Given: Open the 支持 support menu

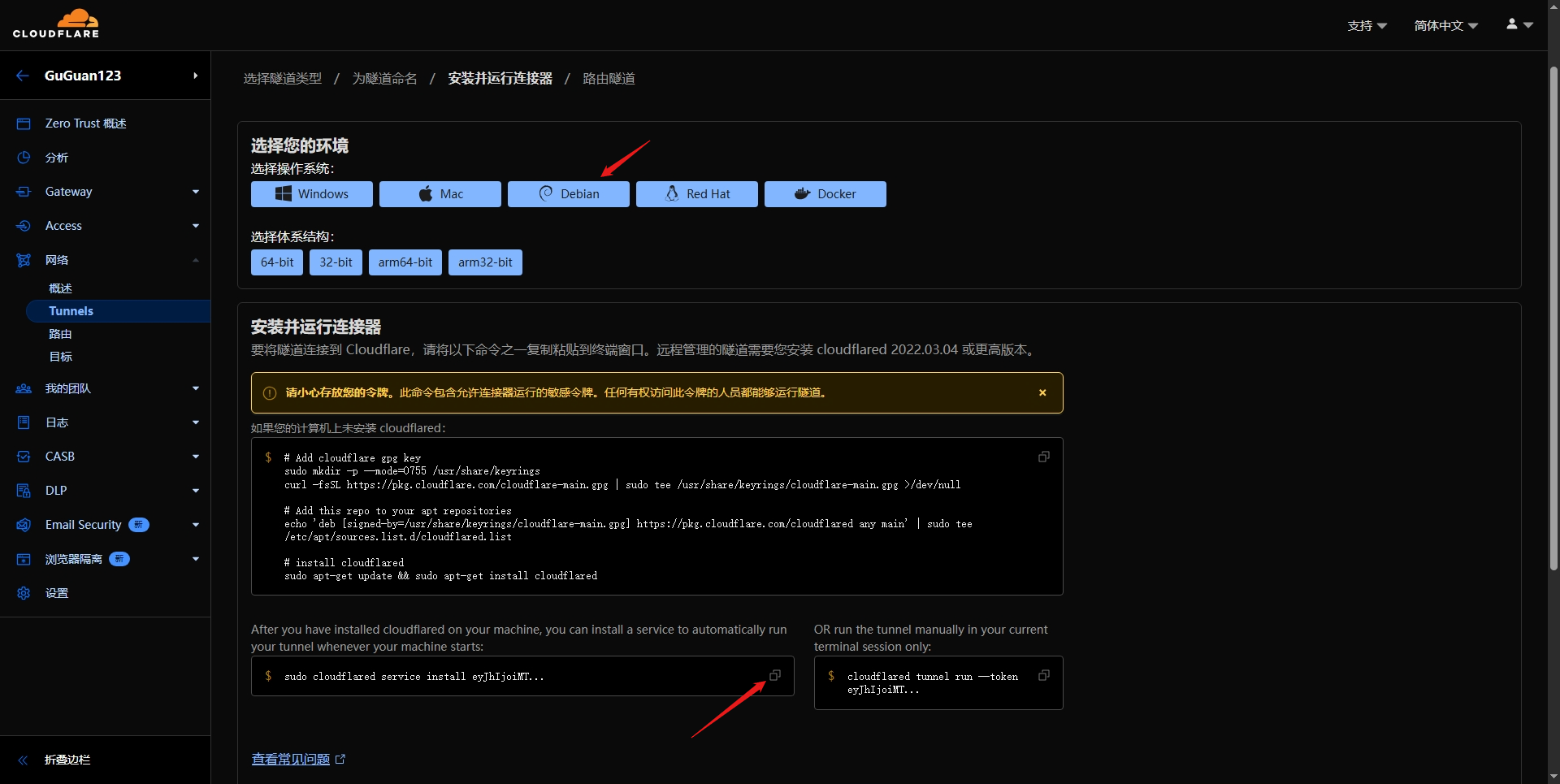Looking at the screenshot, I should (1367, 26).
